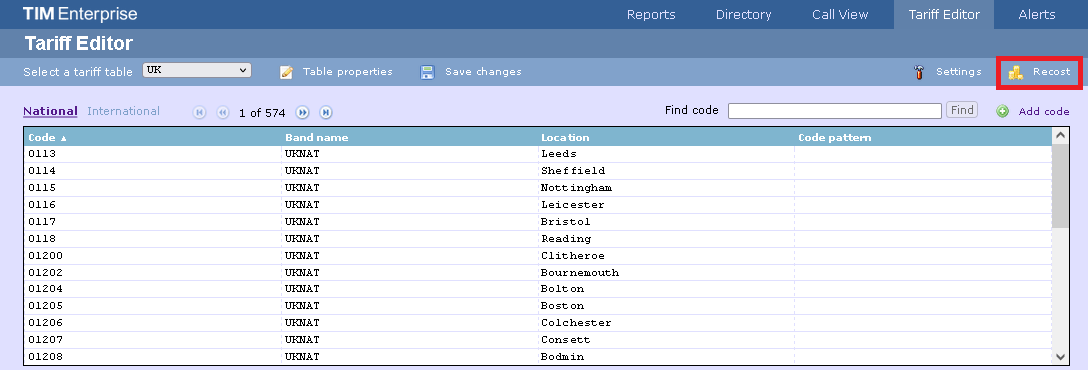The width and height of the screenshot is (1088, 370).
Task: Select code 0116 cell
Action: coord(153,205)
